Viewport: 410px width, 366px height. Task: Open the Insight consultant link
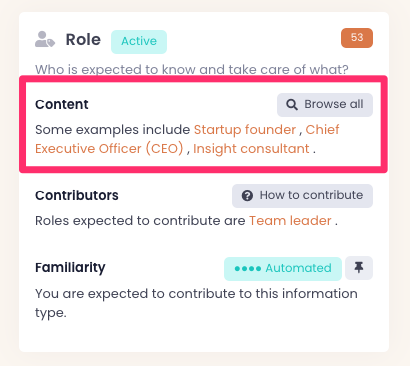(x=251, y=149)
